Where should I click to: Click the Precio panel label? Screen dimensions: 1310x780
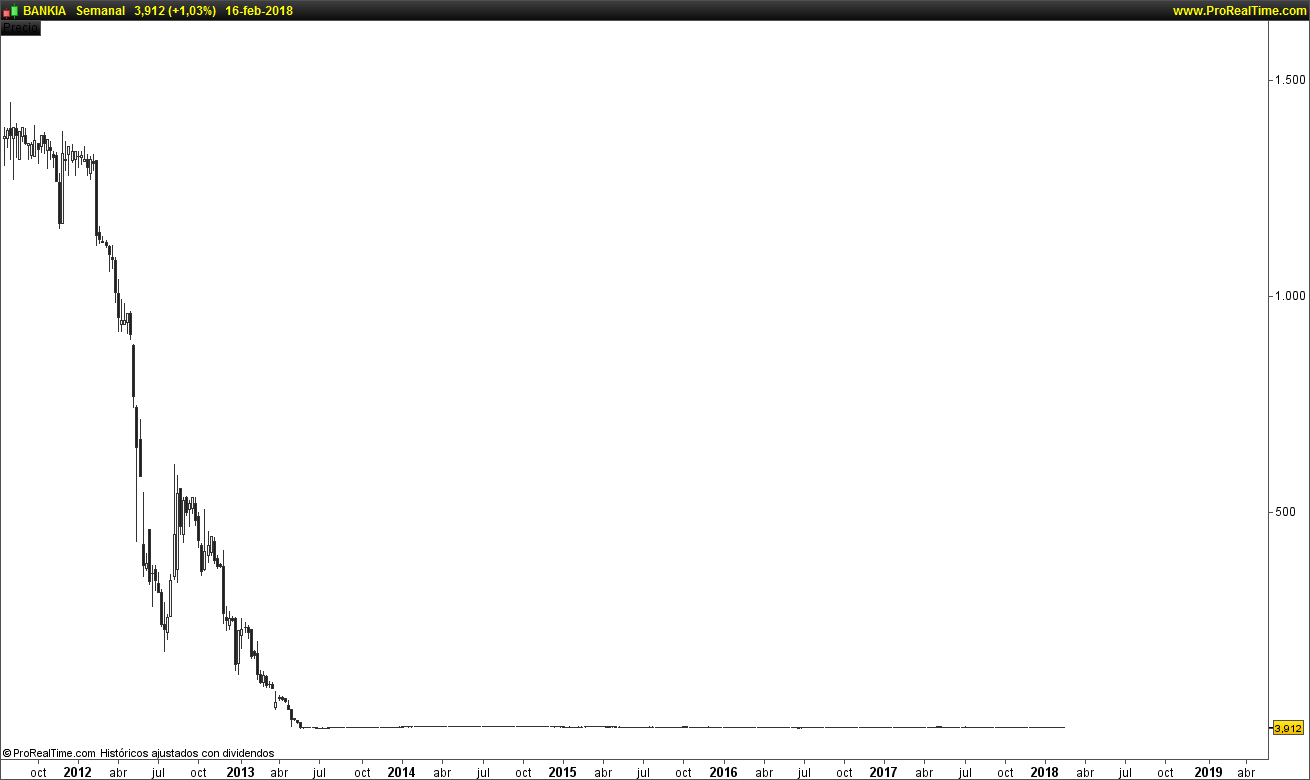[20, 28]
